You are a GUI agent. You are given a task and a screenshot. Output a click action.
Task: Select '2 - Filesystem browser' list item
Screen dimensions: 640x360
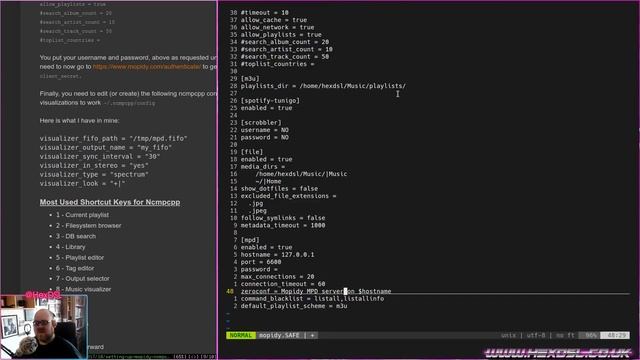point(89,225)
